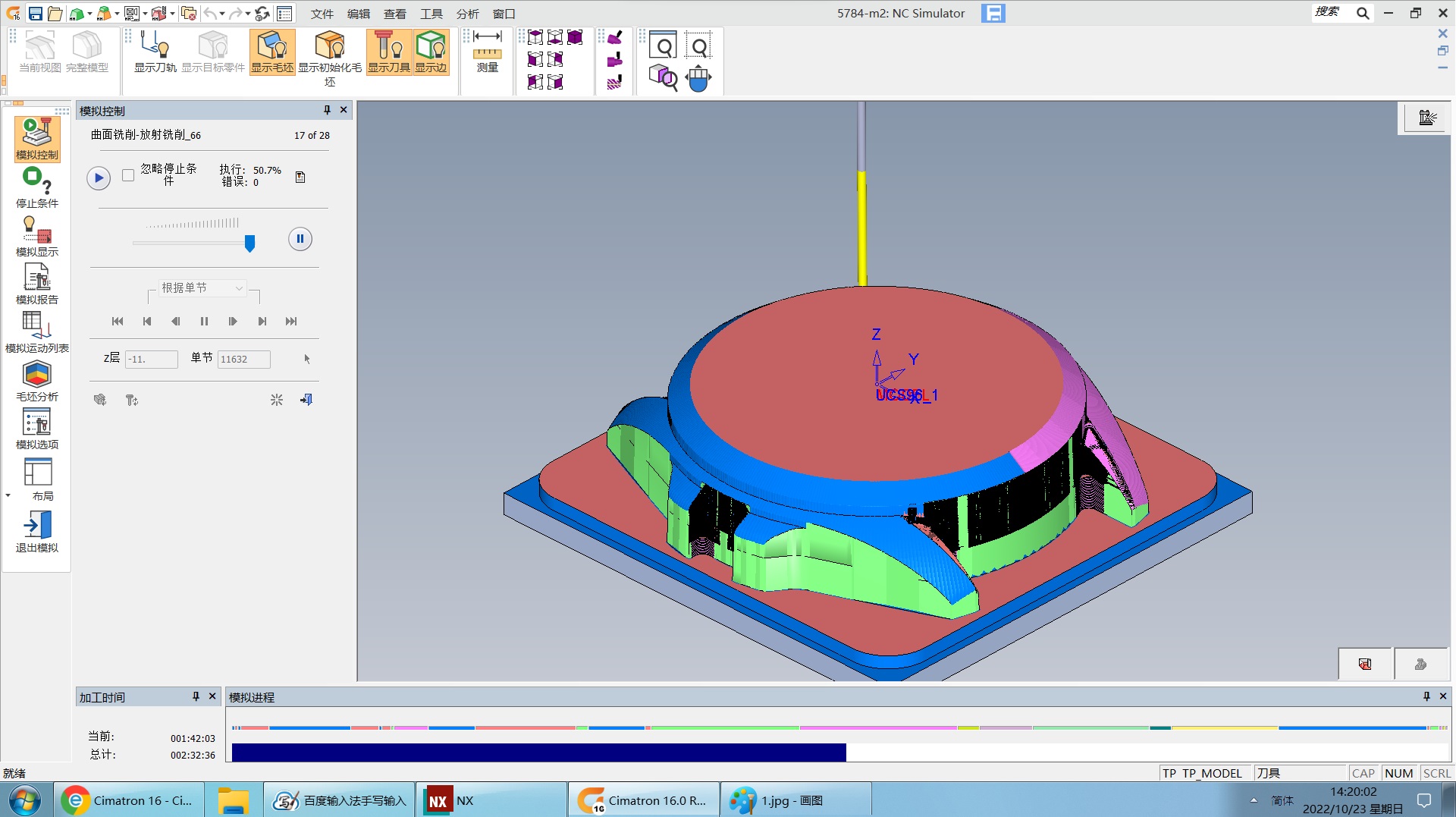Open 模拟显示 simulation display settings
This screenshot has width=1456, height=817.
click(x=37, y=236)
